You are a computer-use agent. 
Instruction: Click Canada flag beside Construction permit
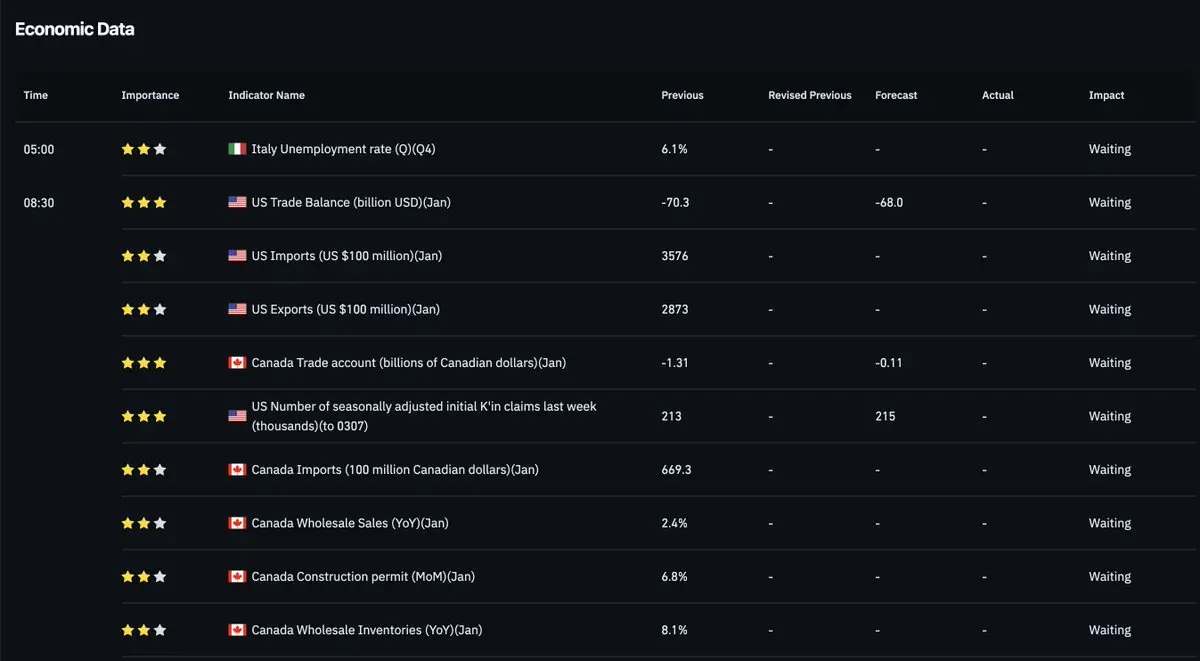(x=237, y=577)
